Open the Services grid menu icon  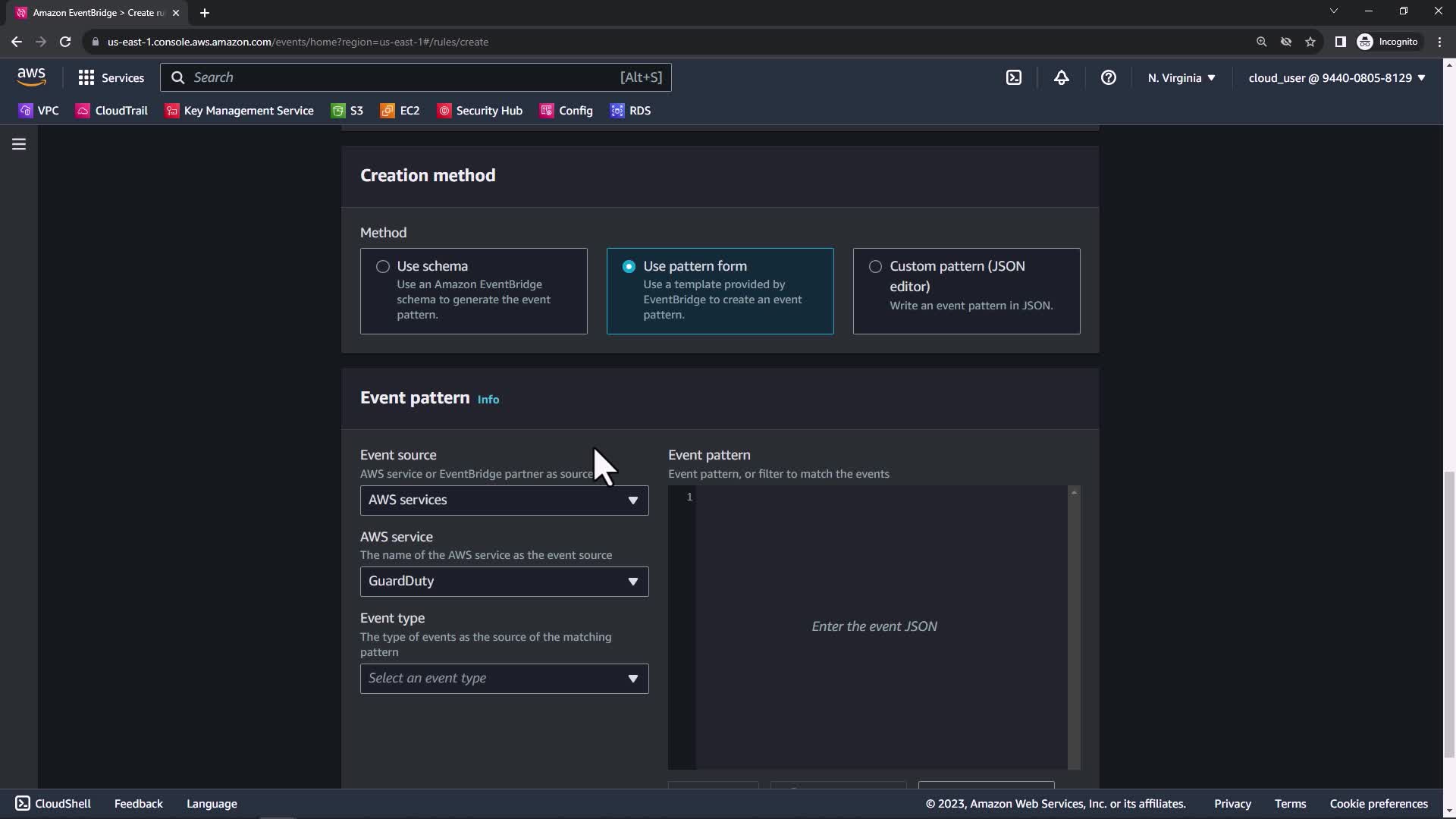(86, 77)
